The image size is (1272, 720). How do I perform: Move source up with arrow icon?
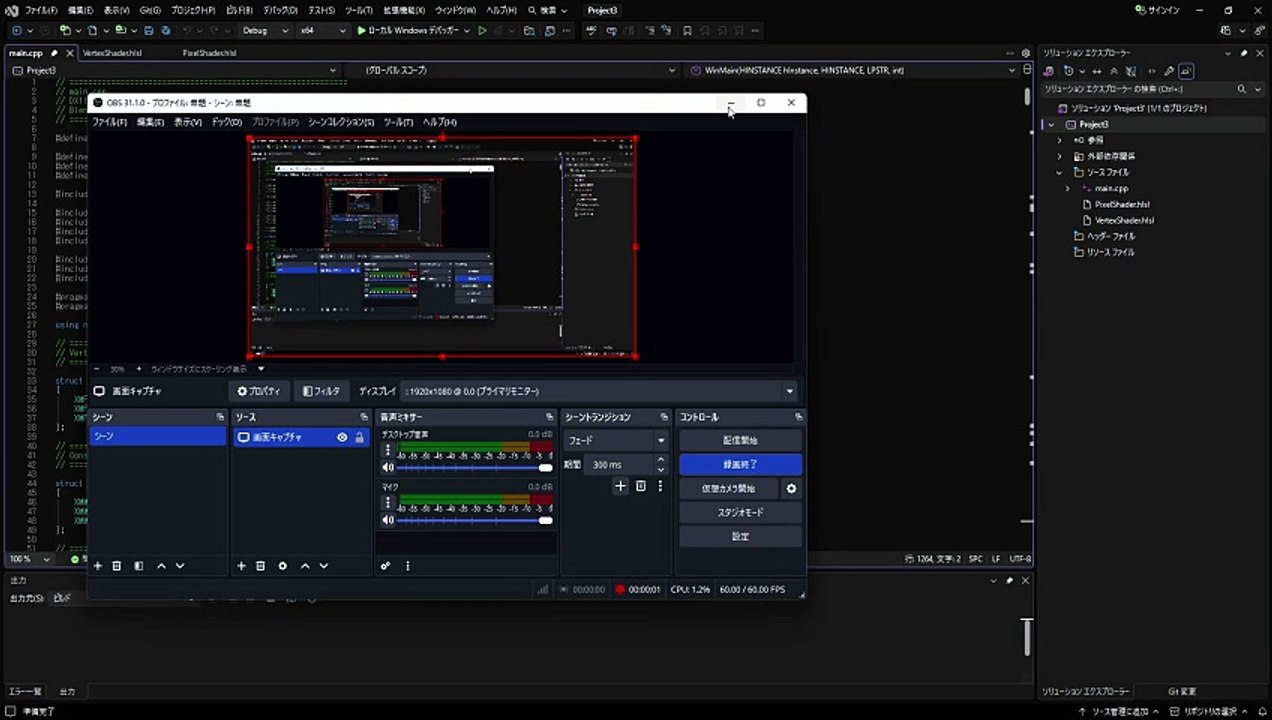tap(305, 566)
